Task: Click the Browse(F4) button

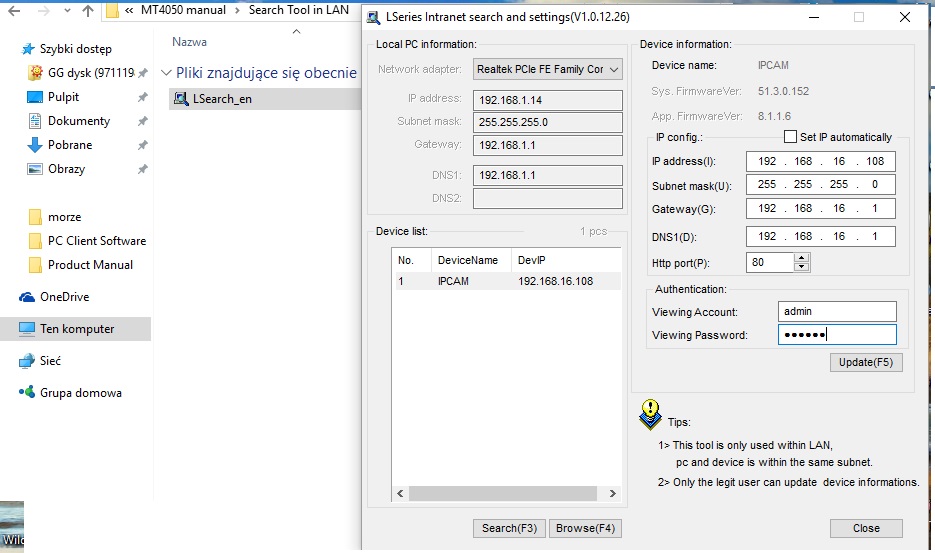Action: click(x=585, y=528)
